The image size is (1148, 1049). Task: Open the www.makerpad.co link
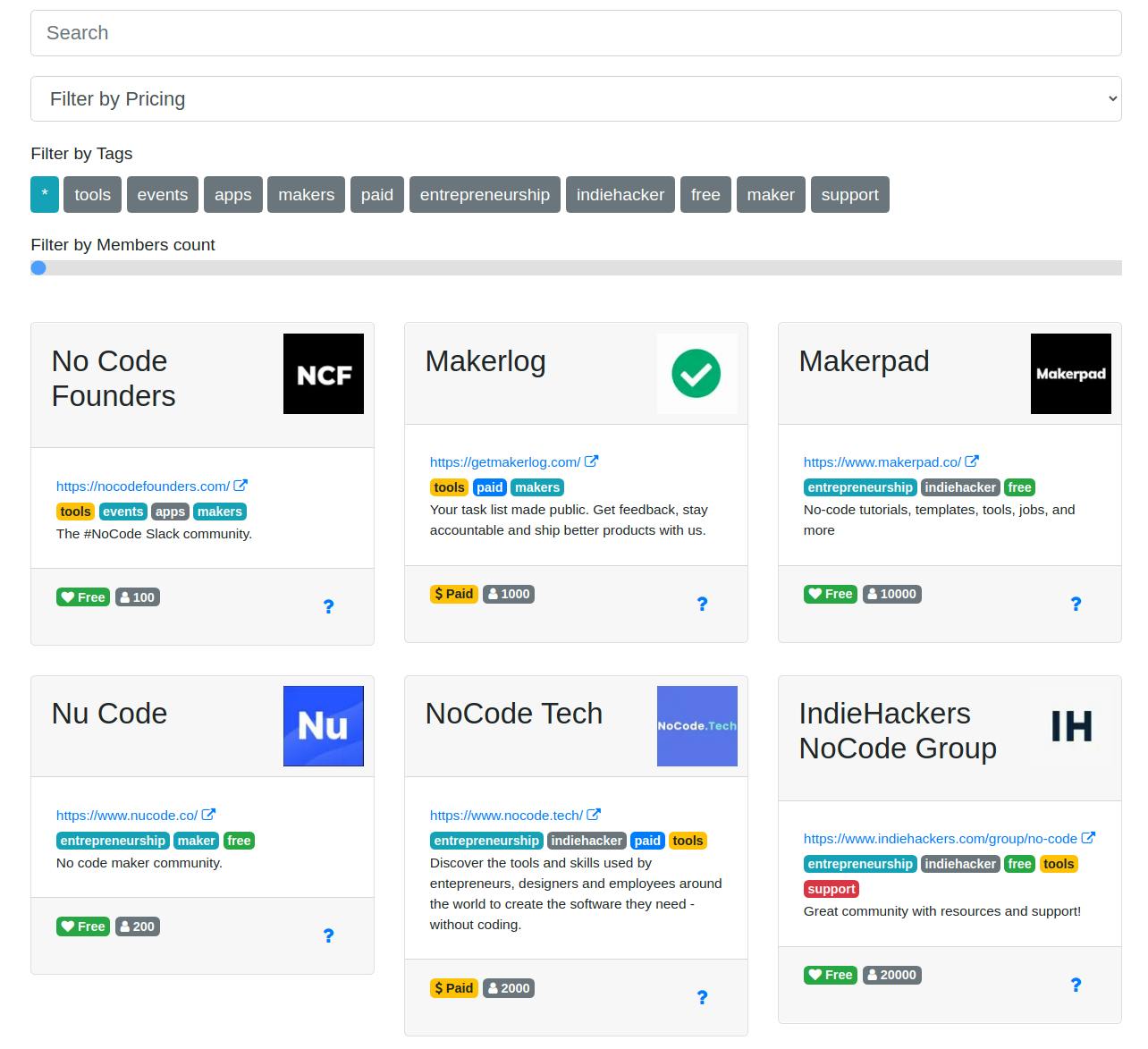click(x=882, y=461)
